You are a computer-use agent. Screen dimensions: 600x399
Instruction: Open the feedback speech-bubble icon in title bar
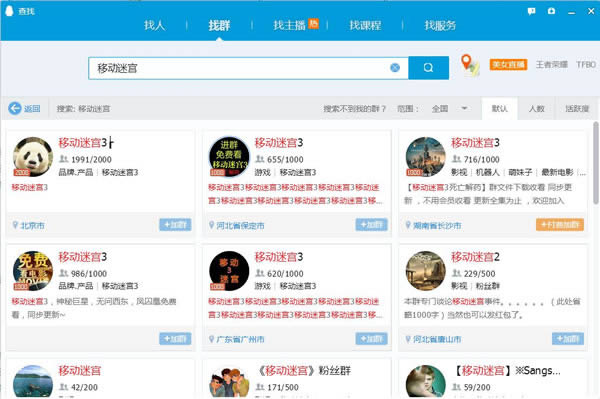[x=532, y=11]
